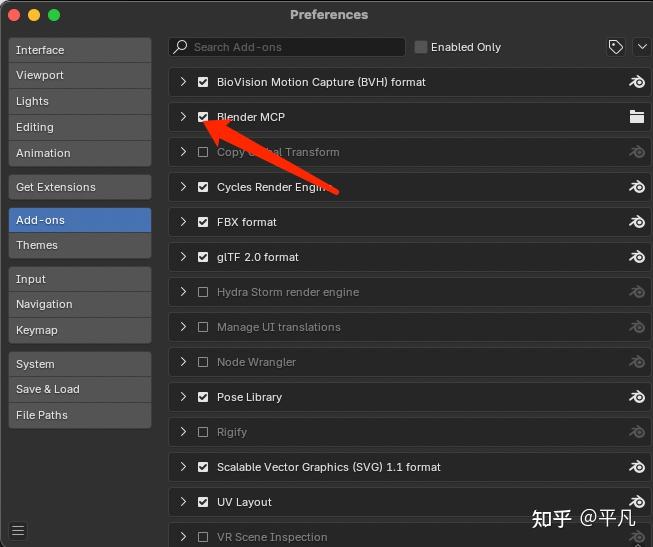Open the File Paths settings
The image size is (653, 547).
[80, 415]
